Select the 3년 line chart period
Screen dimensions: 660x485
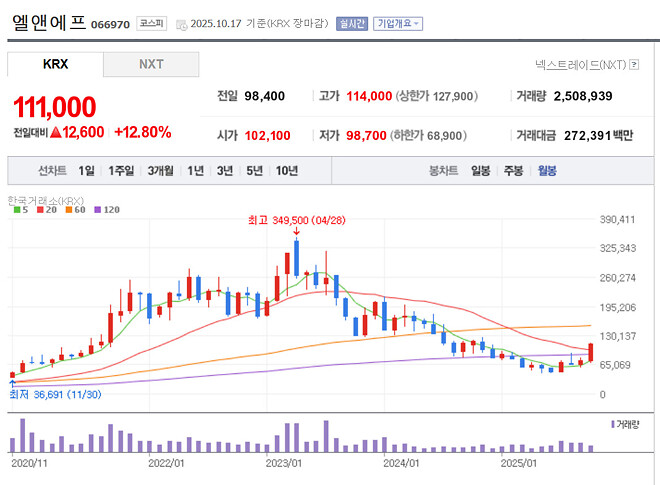click(225, 171)
